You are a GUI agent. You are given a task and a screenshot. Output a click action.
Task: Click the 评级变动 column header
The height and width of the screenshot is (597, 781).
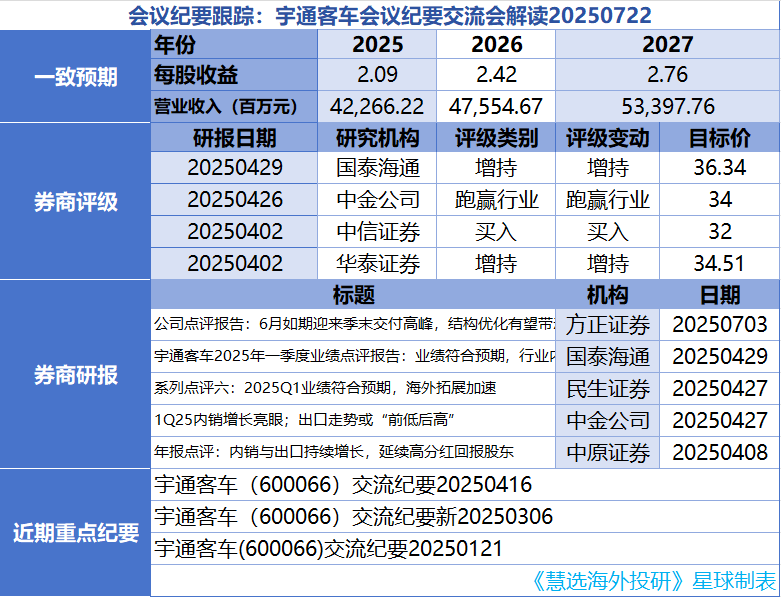608,138
